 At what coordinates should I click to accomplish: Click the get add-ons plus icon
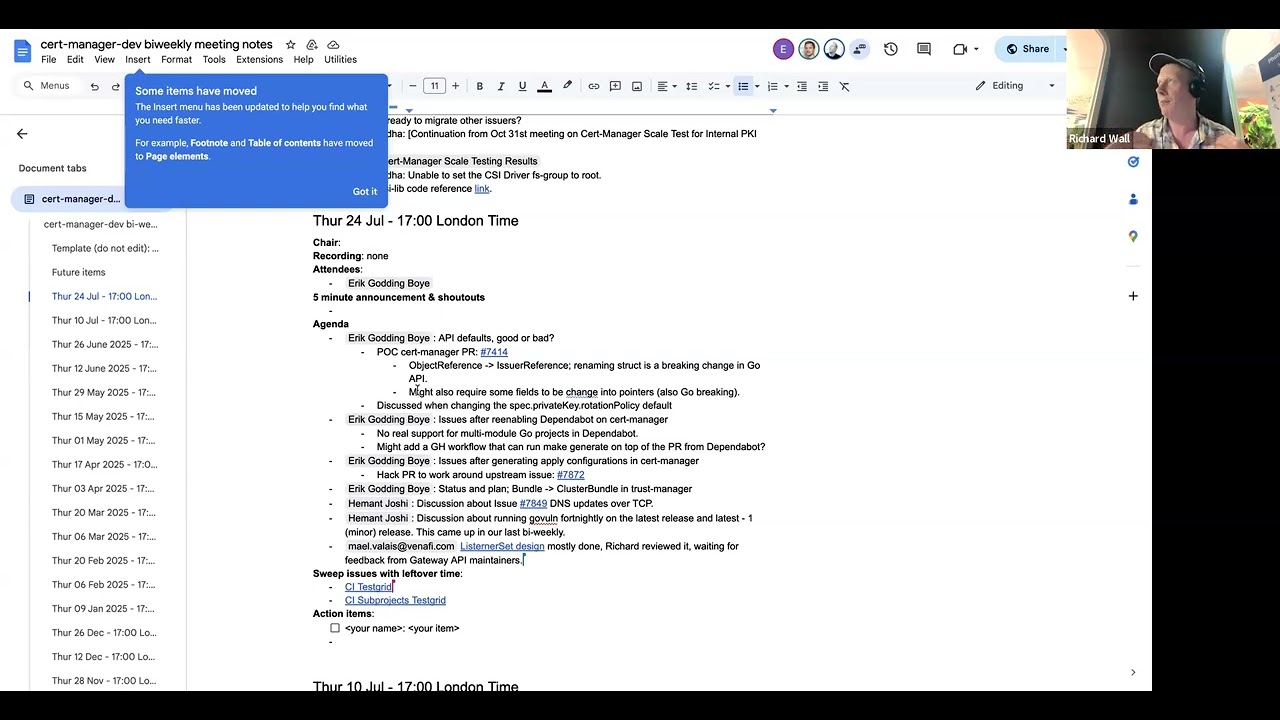(x=1133, y=296)
